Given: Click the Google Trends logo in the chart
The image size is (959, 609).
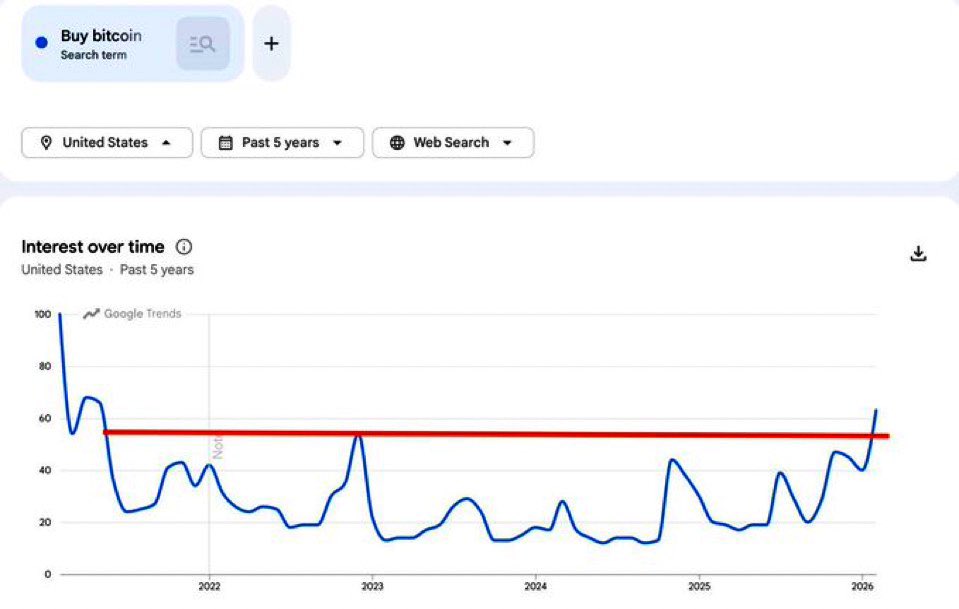Looking at the screenshot, I should pyautogui.click(x=133, y=314).
